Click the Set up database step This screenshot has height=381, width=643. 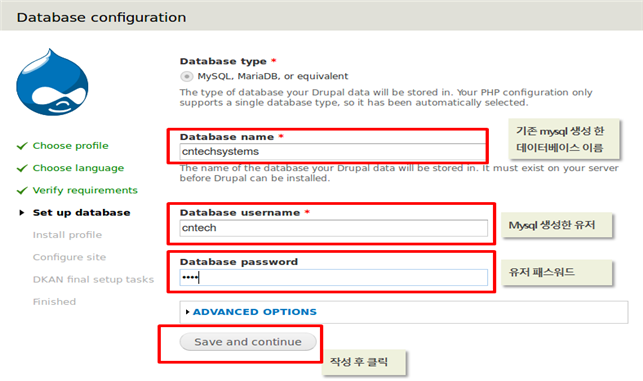tap(82, 212)
